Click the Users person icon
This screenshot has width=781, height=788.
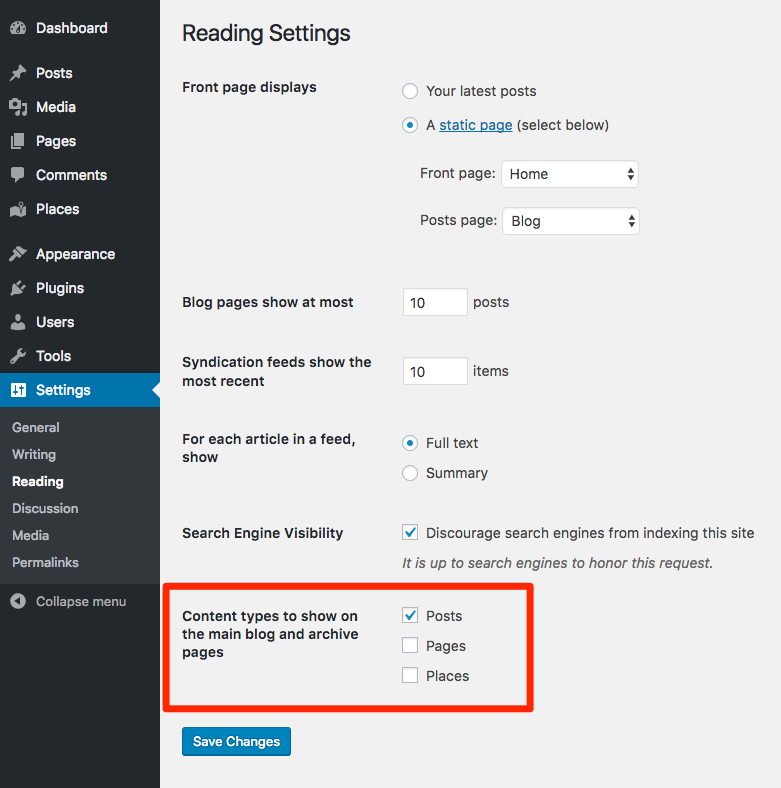pos(18,322)
